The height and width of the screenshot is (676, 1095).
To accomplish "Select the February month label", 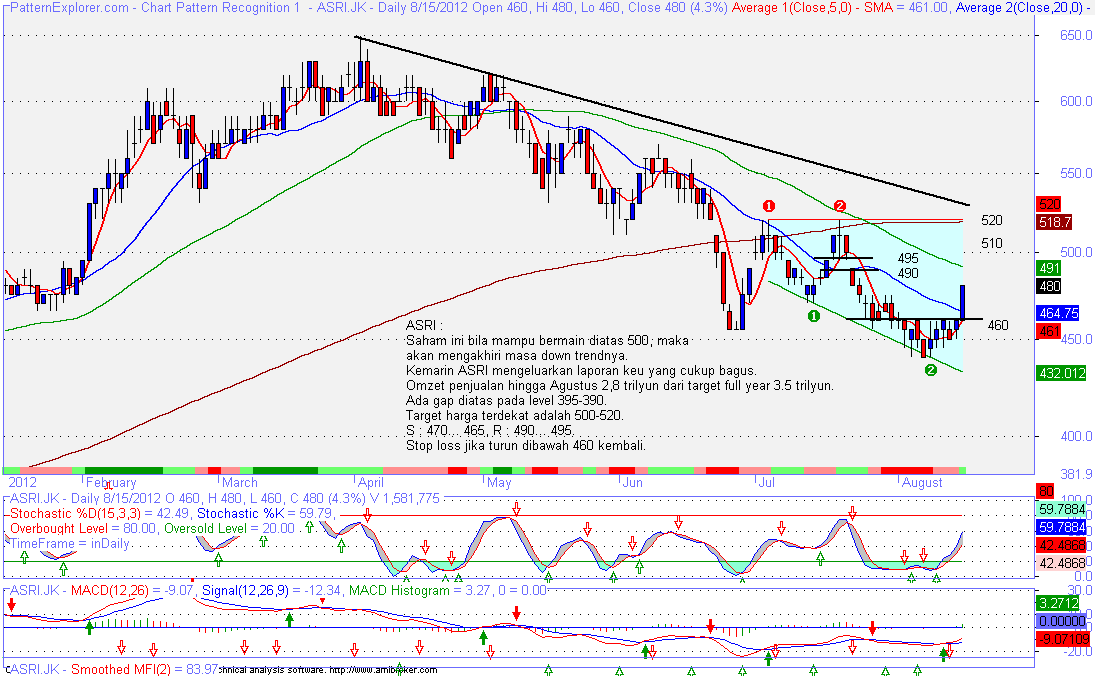I will pyautogui.click(x=111, y=483).
